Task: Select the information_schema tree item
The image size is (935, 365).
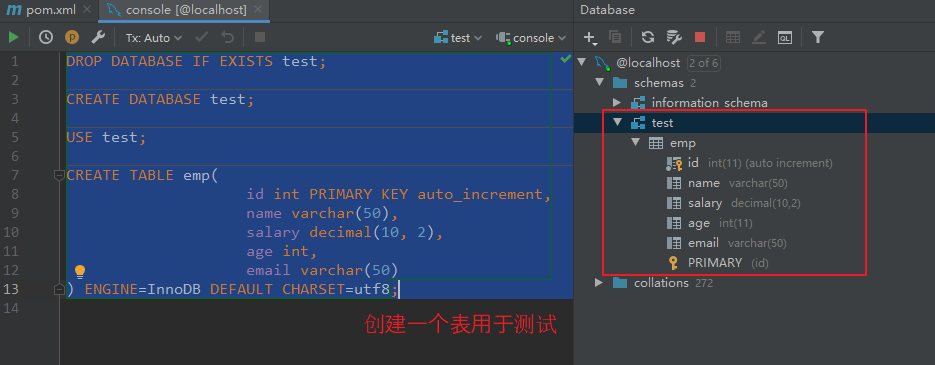Action: [710, 103]
